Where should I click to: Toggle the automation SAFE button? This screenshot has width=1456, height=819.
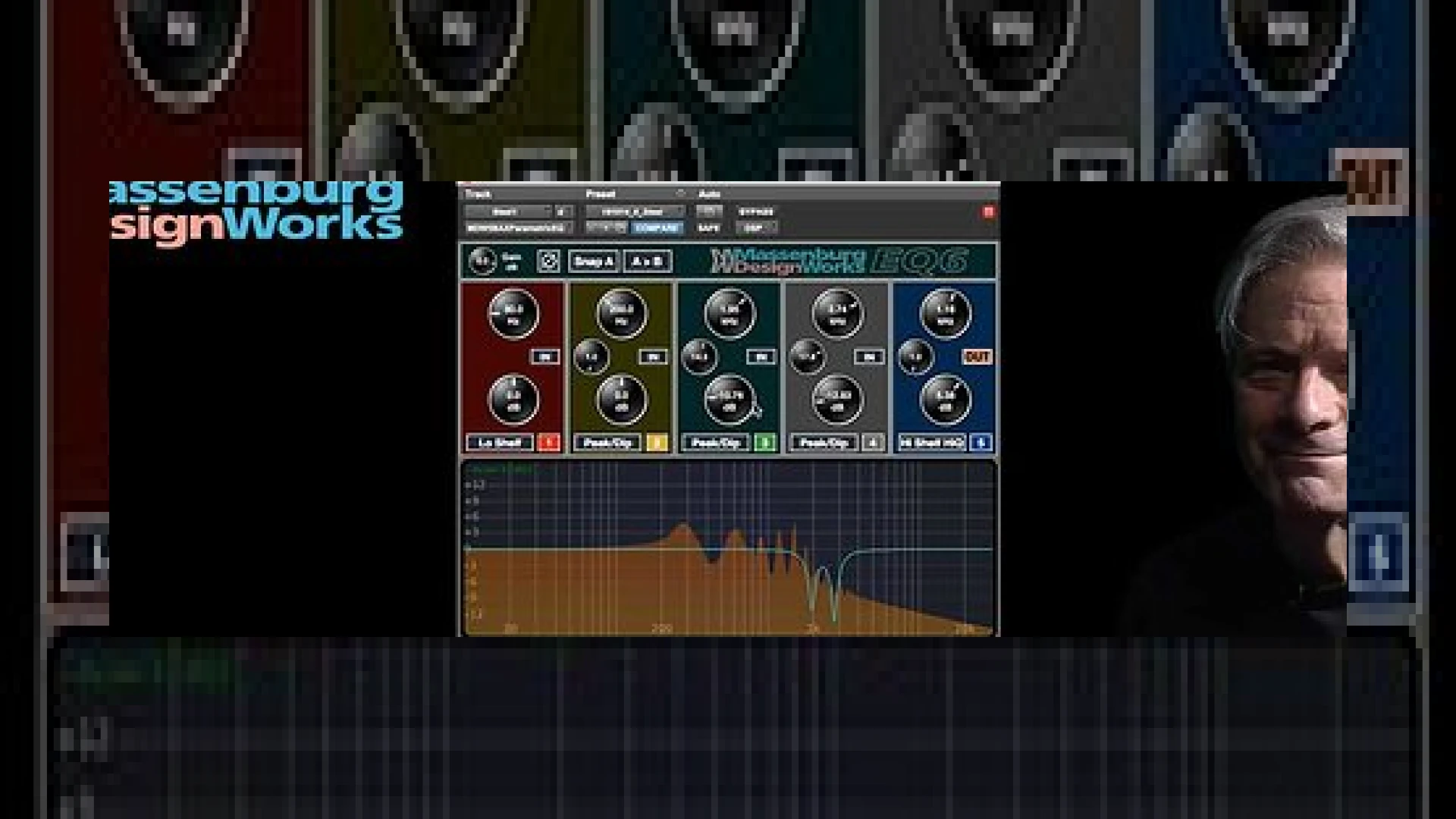point(708,227)
